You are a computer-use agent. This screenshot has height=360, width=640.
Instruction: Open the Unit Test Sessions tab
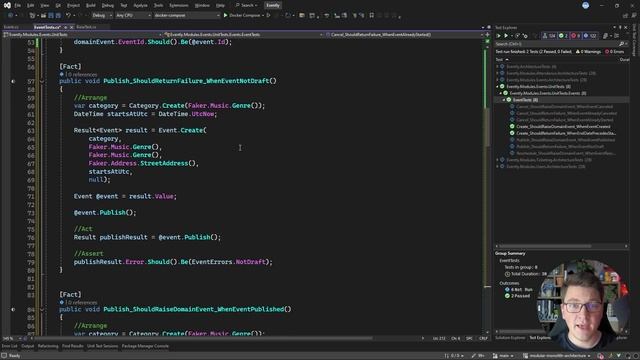(102, 346)
